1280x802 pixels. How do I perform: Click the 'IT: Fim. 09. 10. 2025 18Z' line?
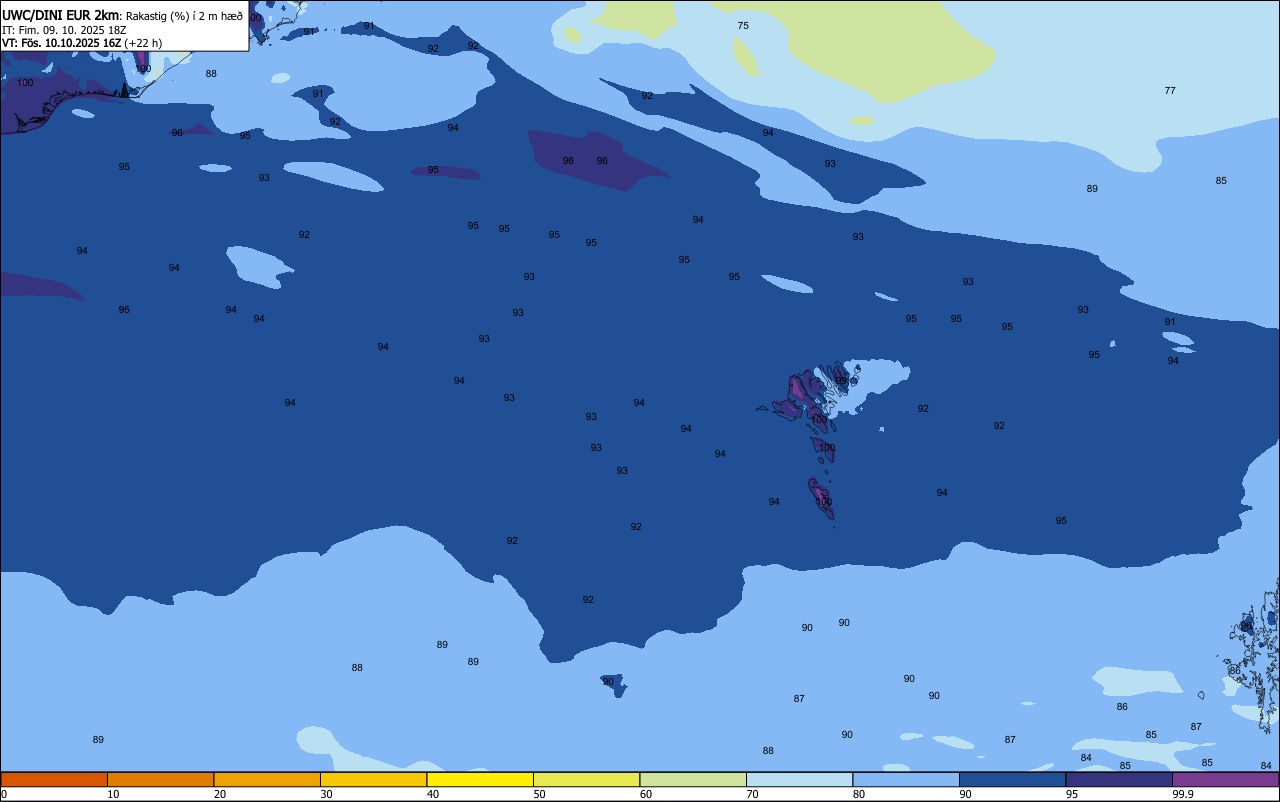click(x=64, y=30)
